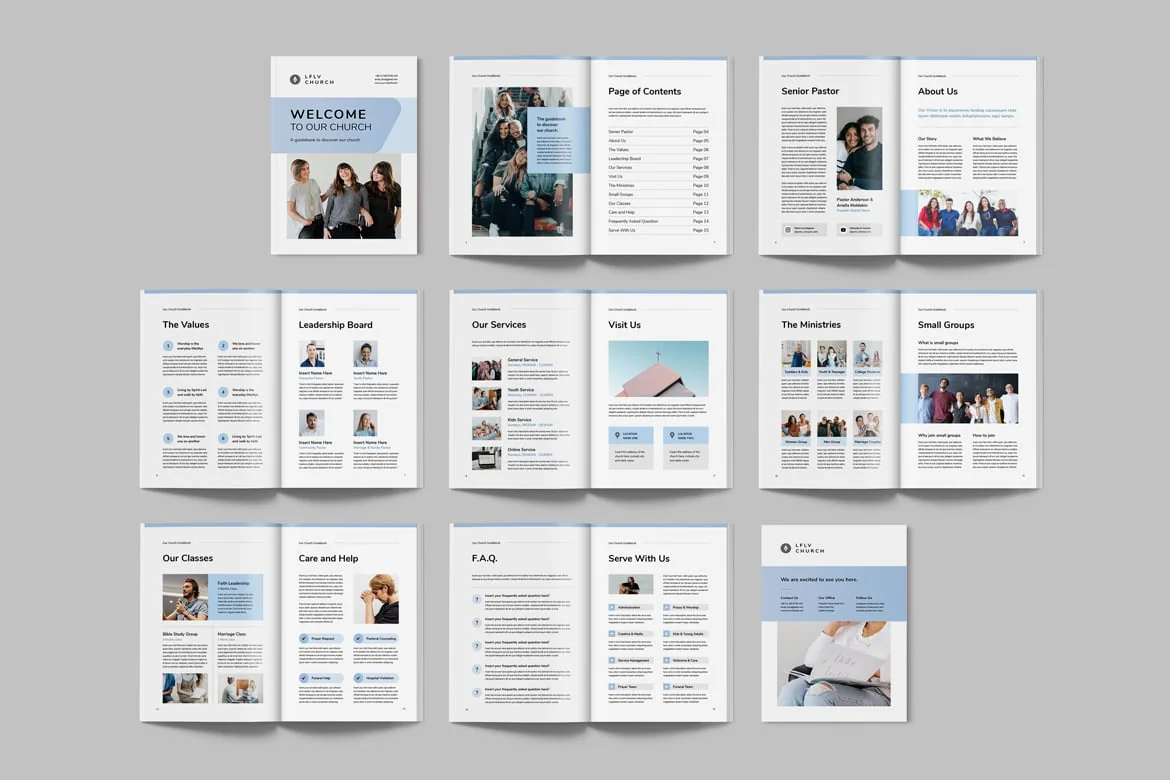Click the 'Our Classes' row in the contents list
The image size is (1170, 780).
click(x=658, y=203)
